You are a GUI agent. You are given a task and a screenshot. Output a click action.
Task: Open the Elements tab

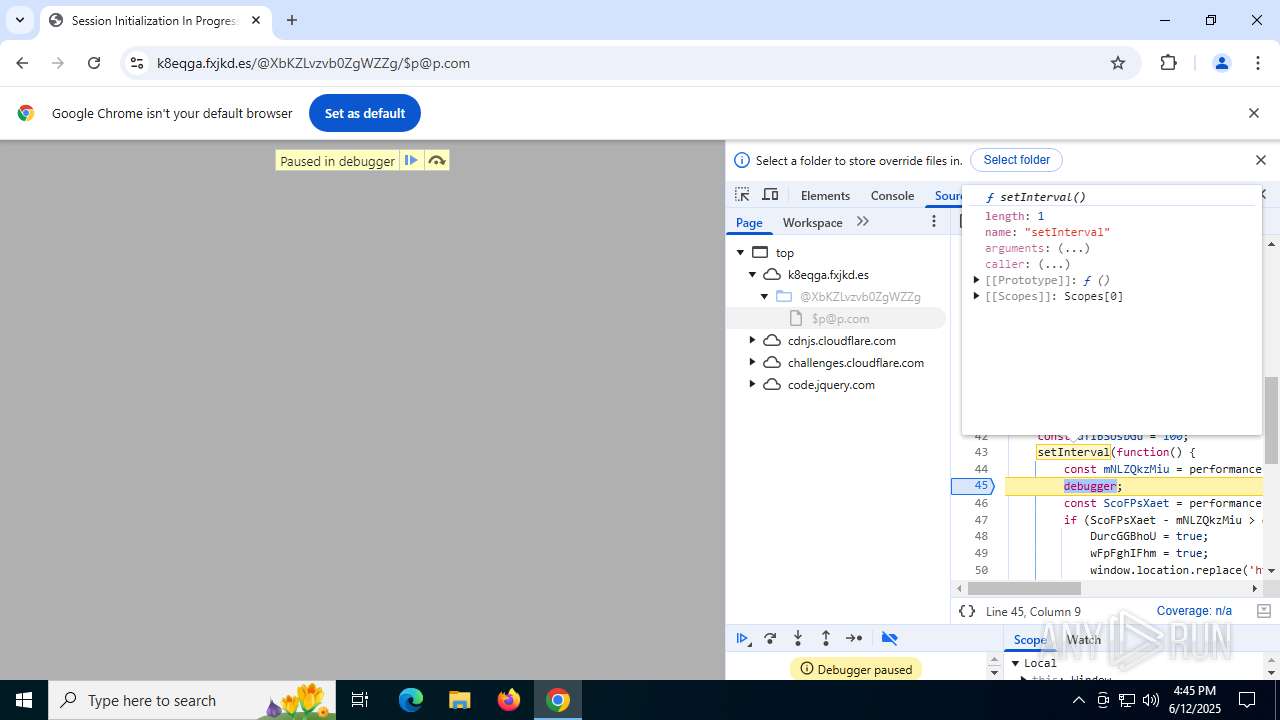[x=825, y=195]
